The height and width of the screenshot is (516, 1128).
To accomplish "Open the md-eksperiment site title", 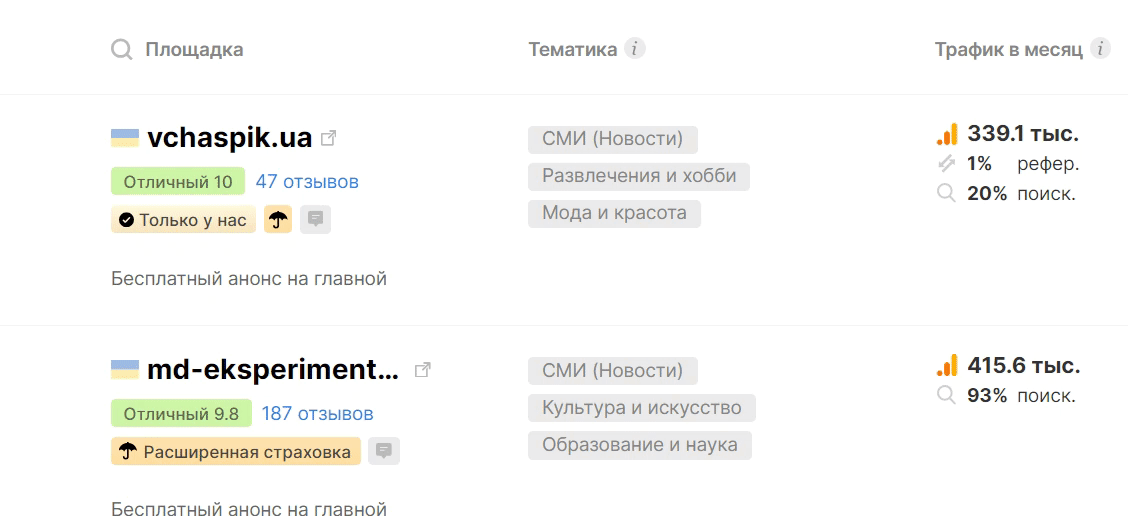I will (272, 370).
